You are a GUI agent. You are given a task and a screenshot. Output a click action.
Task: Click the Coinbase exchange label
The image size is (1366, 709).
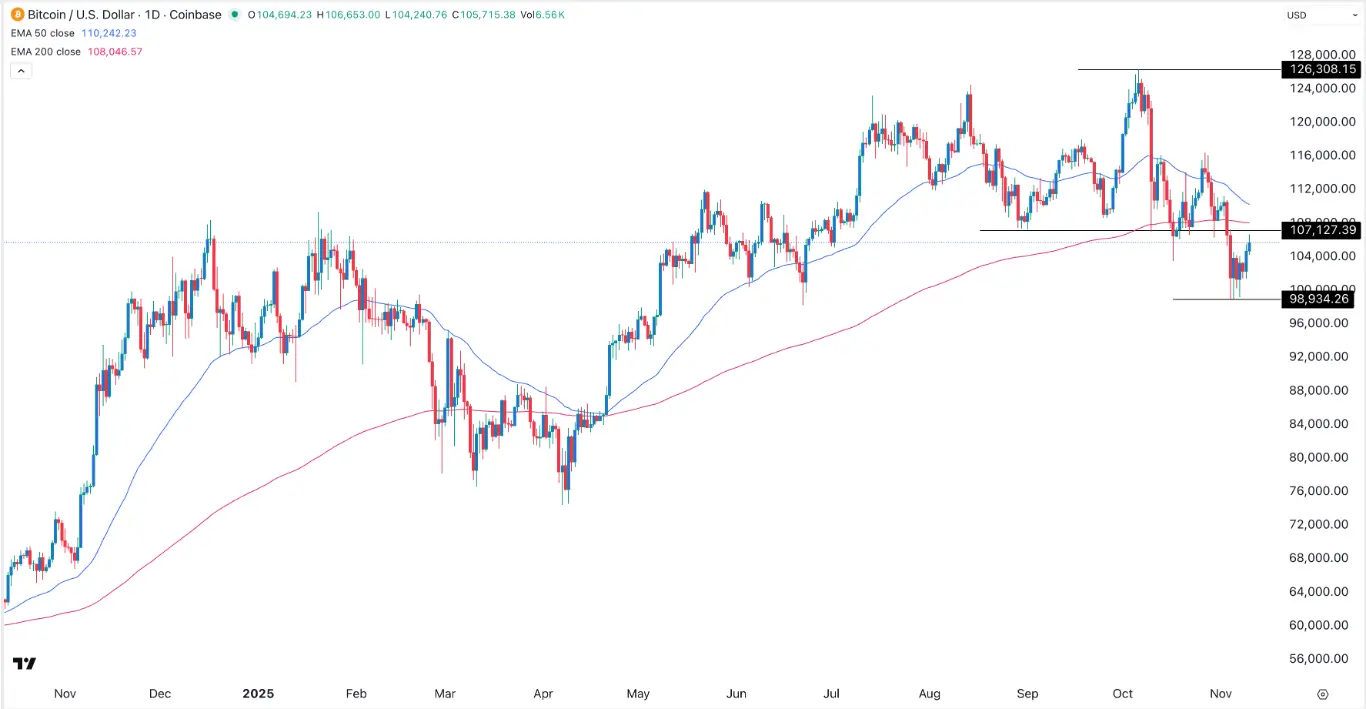tap(196, 15)
